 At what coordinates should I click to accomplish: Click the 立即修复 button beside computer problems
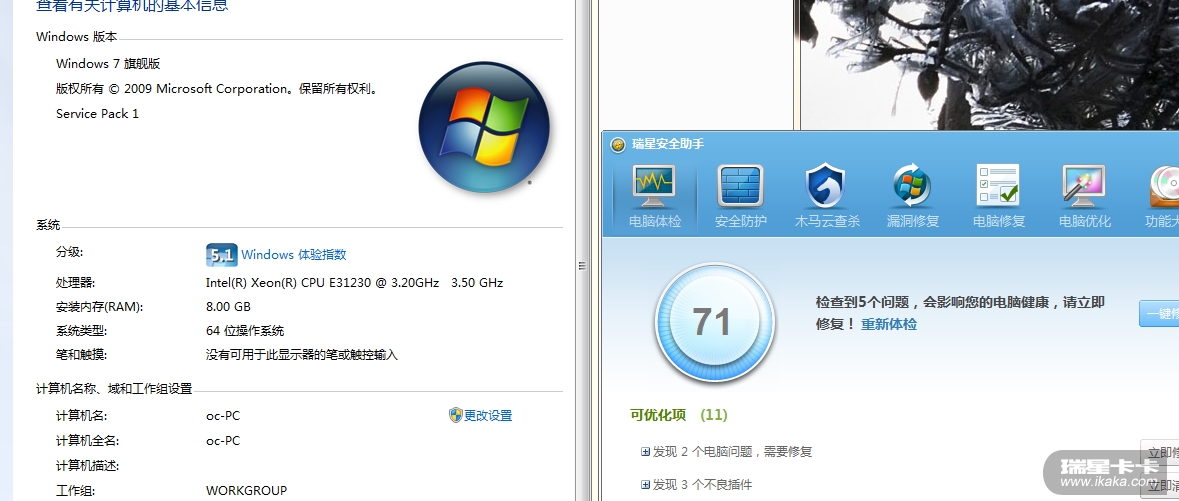click(x=1159, y=453)
